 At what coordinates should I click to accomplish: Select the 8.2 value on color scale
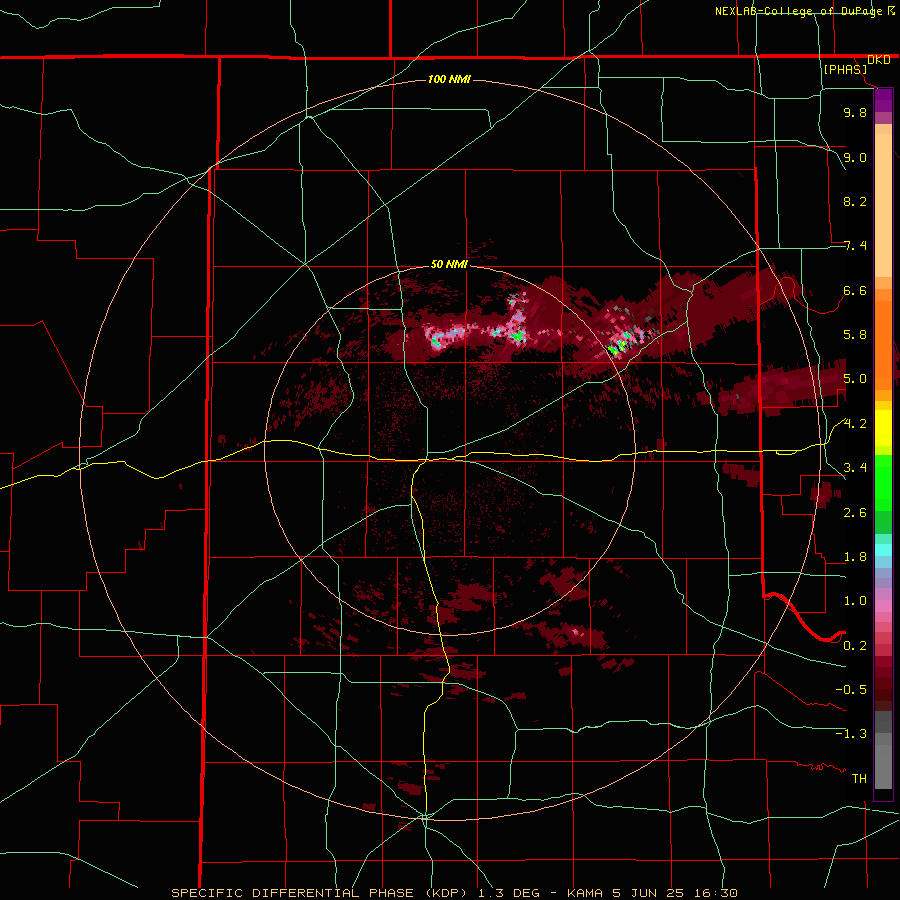coord(855,201)
